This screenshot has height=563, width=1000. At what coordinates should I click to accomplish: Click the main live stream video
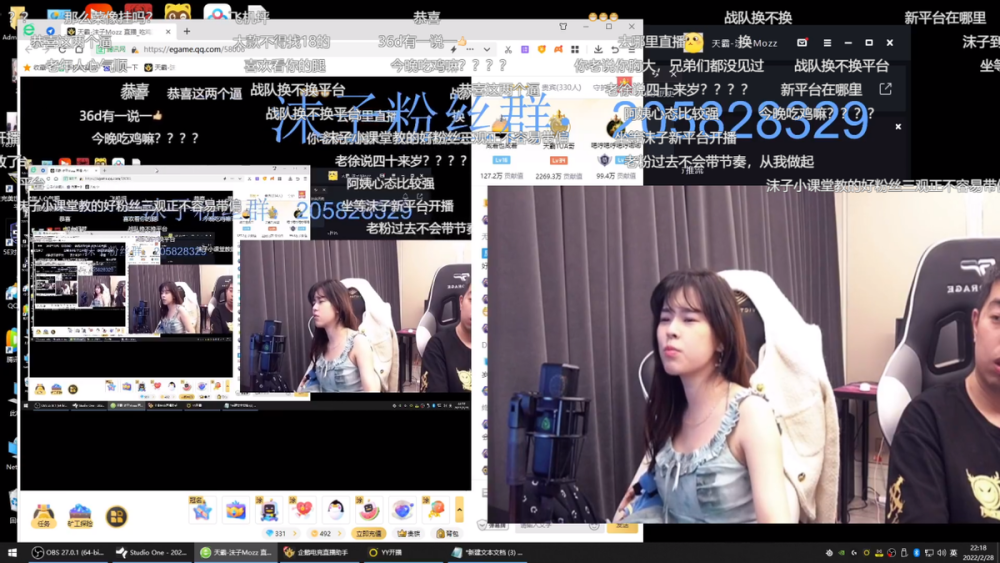pos(246,284)
